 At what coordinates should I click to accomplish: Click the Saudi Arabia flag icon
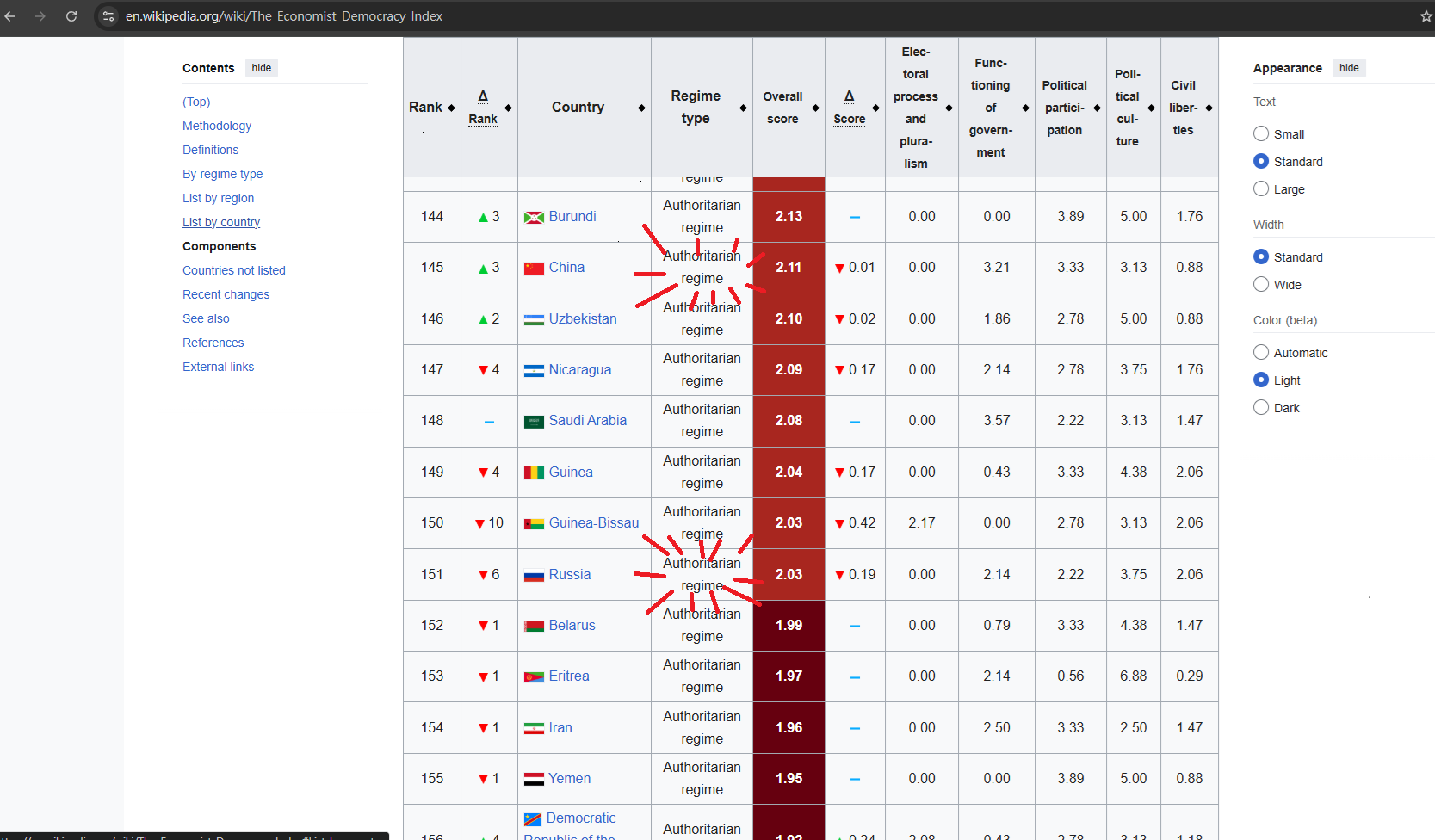coord(534,422)
